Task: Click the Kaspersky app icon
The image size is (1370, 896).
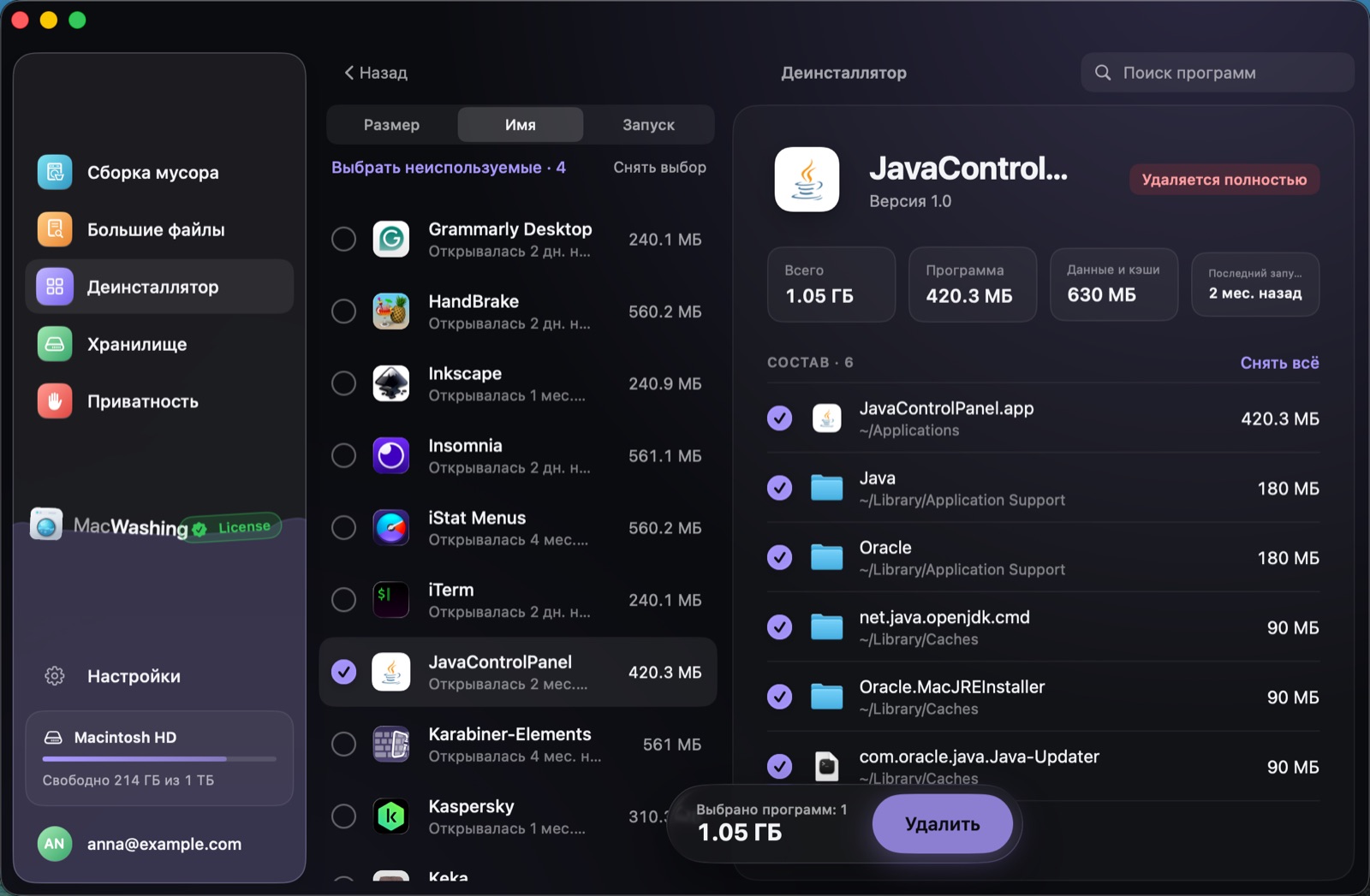Action: (x=391, y=816)
